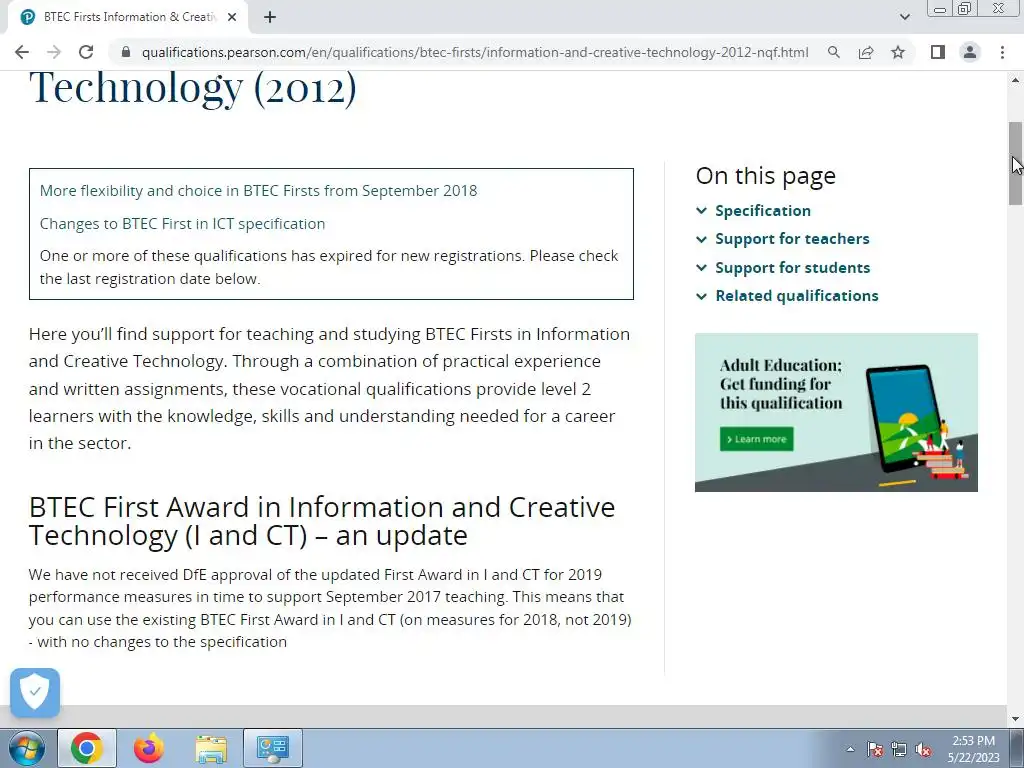Jump to Support for teachers section
This screenshot has height=768, width=1024.
tap(792, 239)
